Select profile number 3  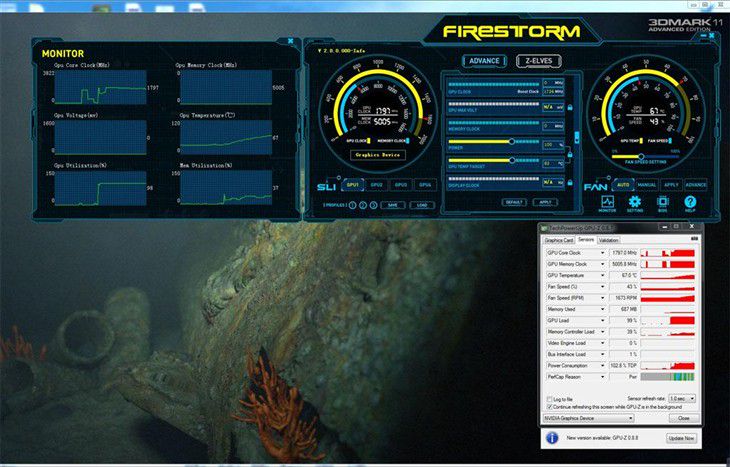pos(373,205)
